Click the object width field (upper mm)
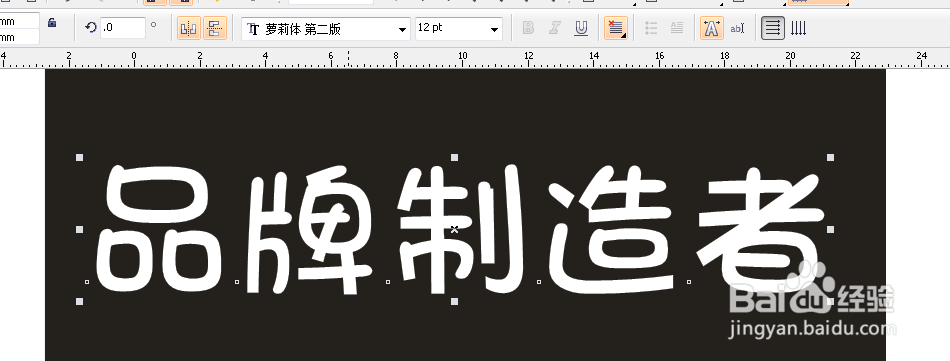The width and height of the screenshot is (950, 361). pos(19,21)
